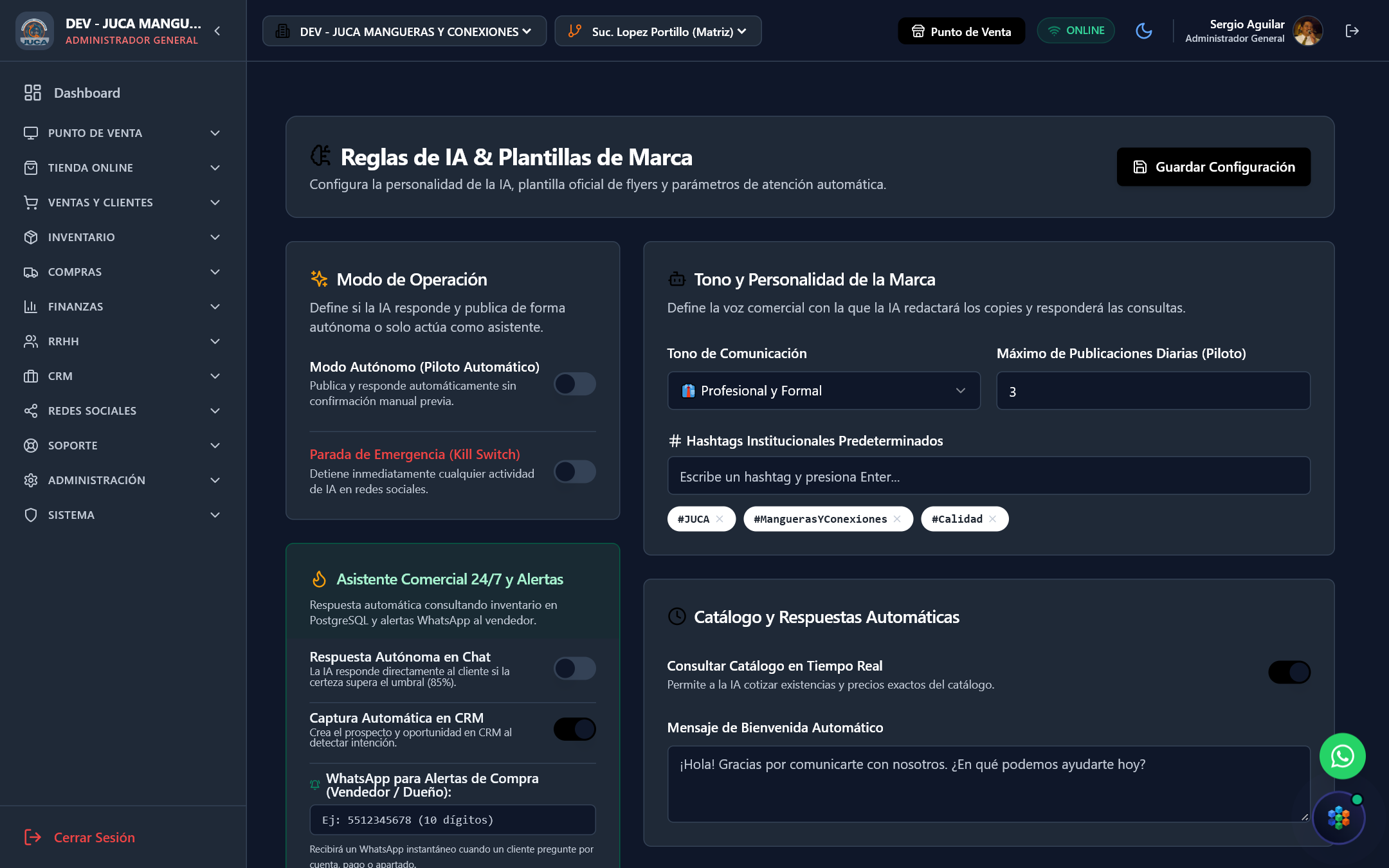This screenshot has width=1389, height=868.
Task: Click Máximo de Publicaciones Diarias field
Action: point(1153,390)
